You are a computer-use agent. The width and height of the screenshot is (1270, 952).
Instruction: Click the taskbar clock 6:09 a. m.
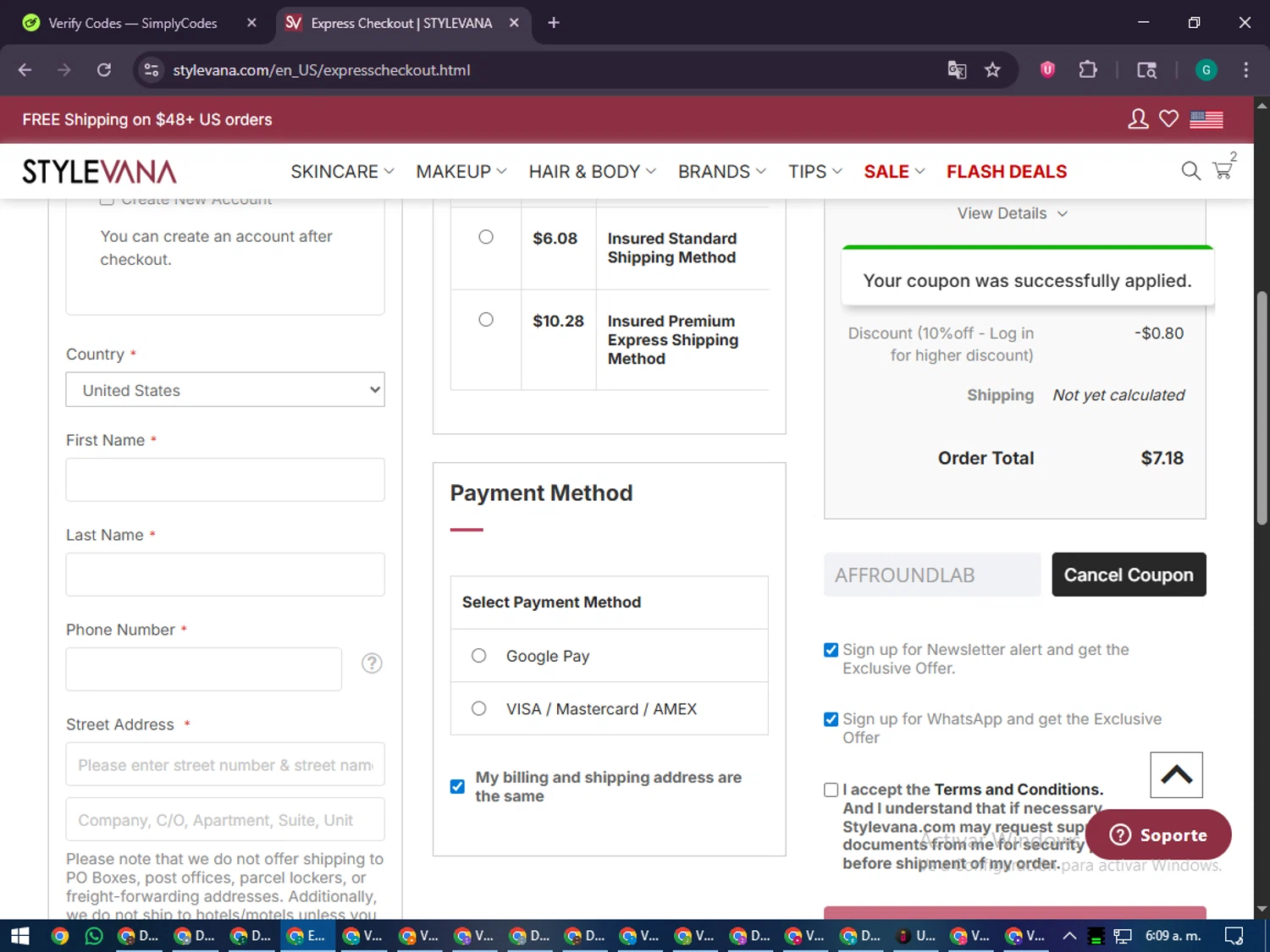[x=1173, y=936]
